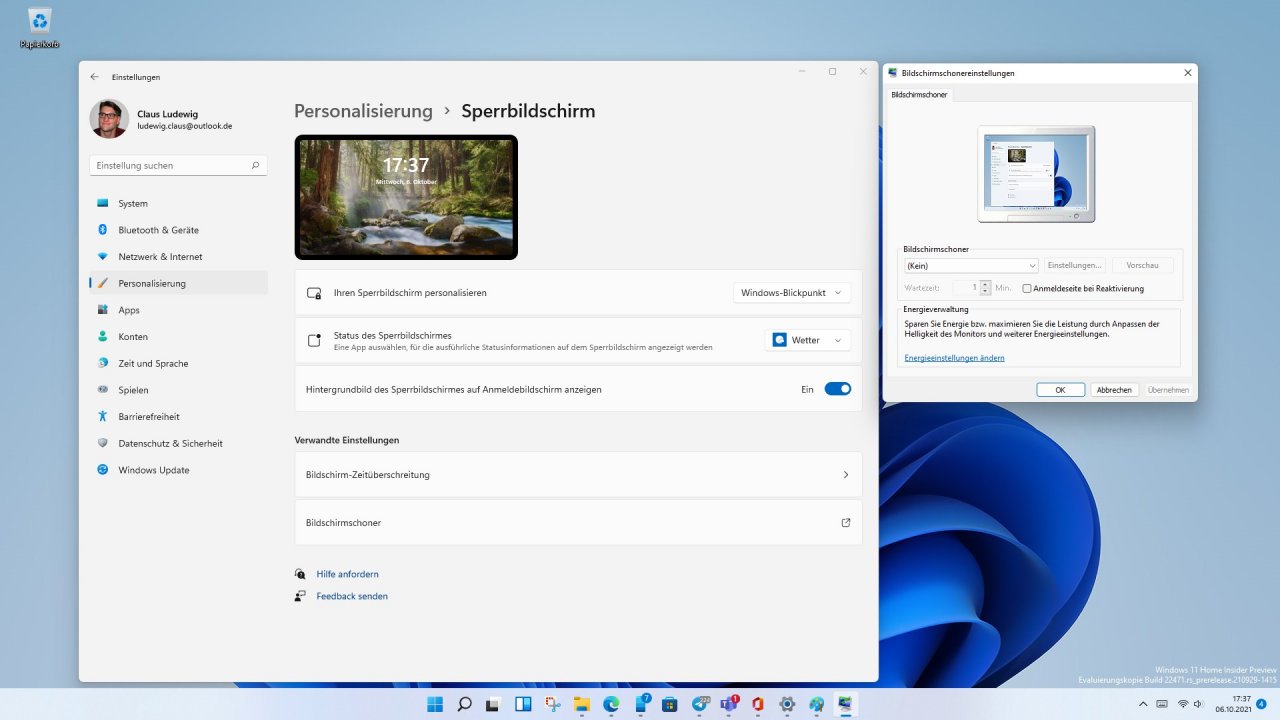Click the search magnifier in Einstellung suchen
The width and height of the screenshot is (1280, 720).
[x=255, y=165]
